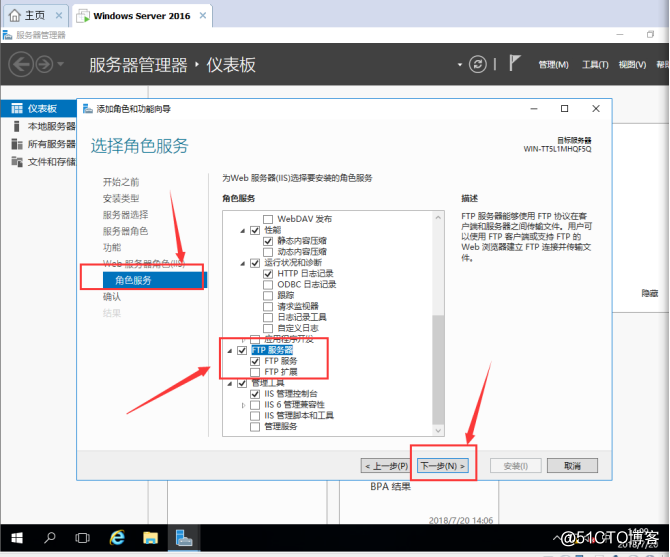
Task: Check 管理服务 checkbox
Action: [x=255, y=427]
